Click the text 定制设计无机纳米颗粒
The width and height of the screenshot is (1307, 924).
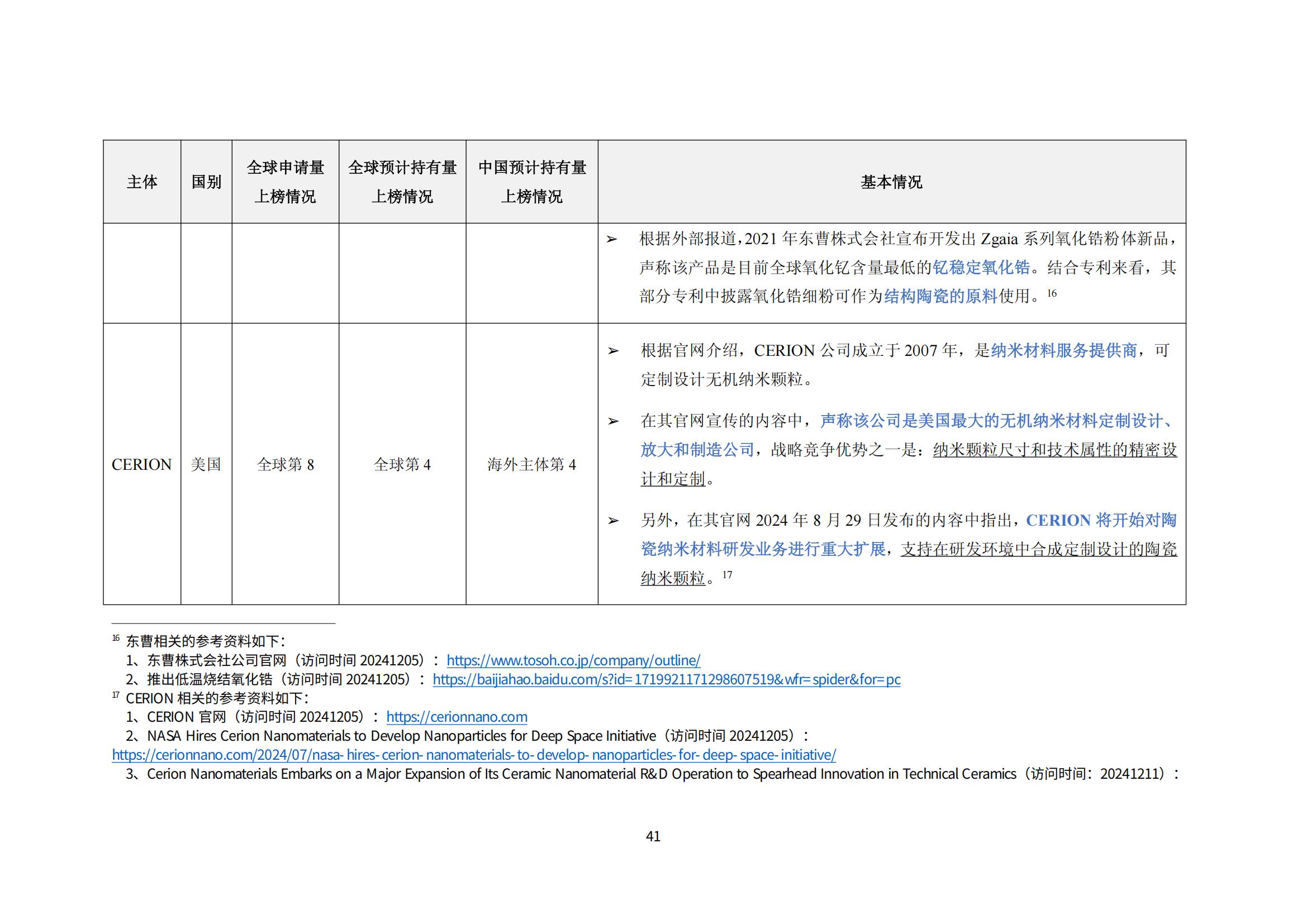(721, 379)
